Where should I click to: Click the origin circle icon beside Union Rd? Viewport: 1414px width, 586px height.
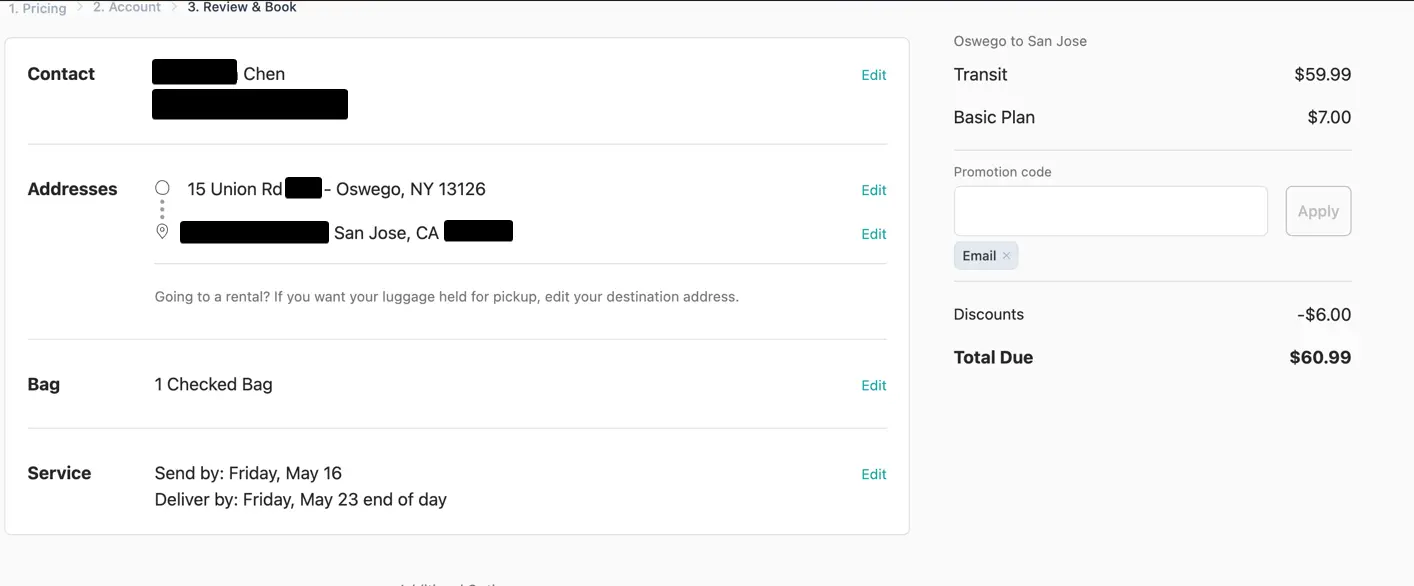(x=162, y=188)
